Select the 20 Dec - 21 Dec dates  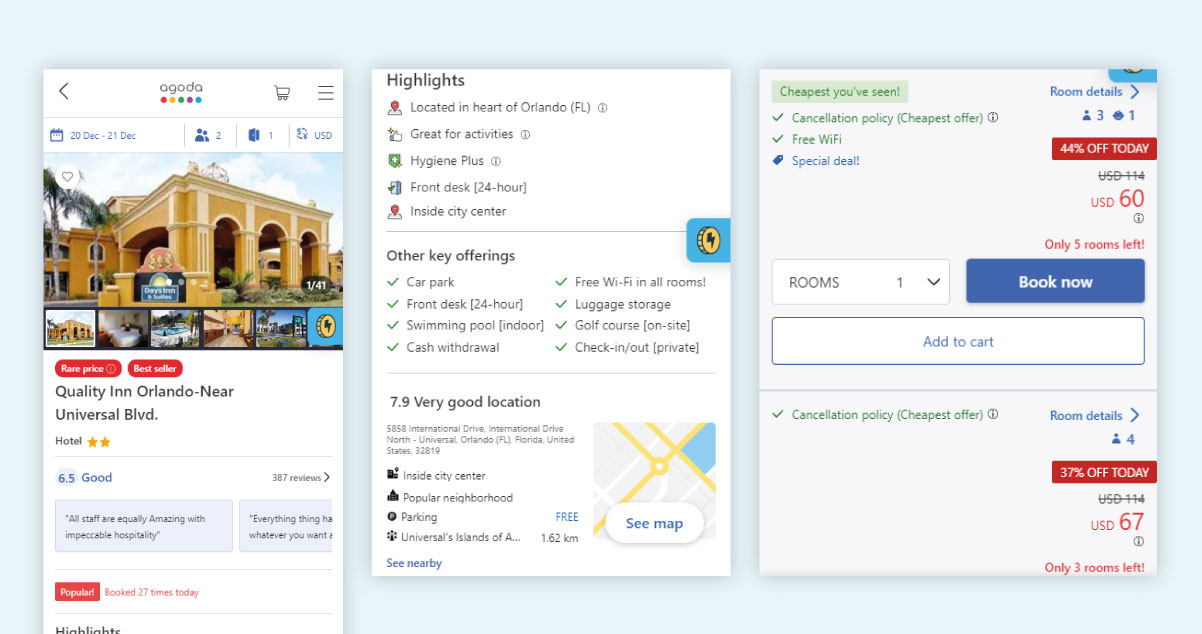click(93, 135)
